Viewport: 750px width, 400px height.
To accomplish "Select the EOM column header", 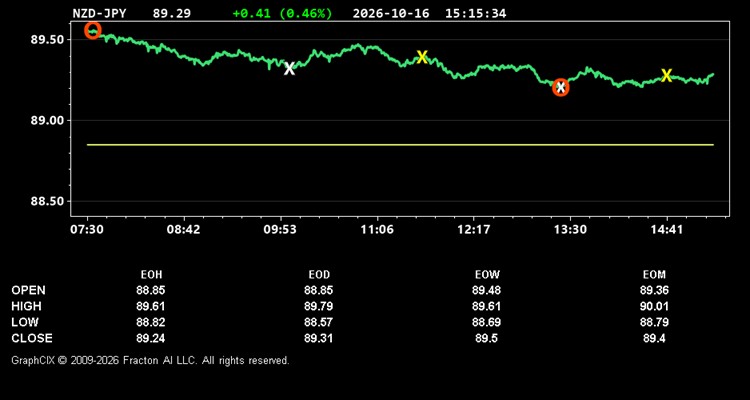I will pos(654,275).
